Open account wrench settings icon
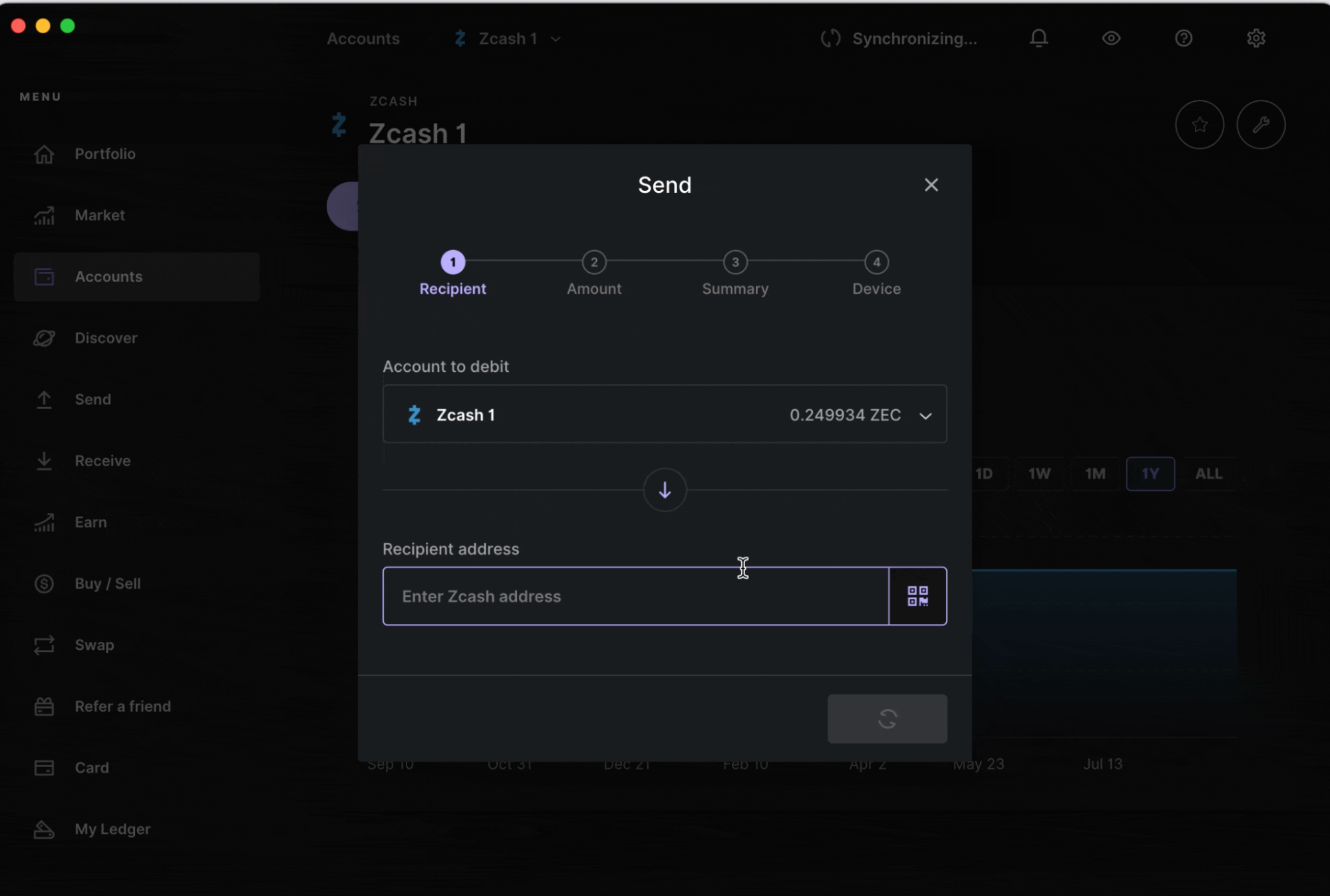 click(1260, 124)
